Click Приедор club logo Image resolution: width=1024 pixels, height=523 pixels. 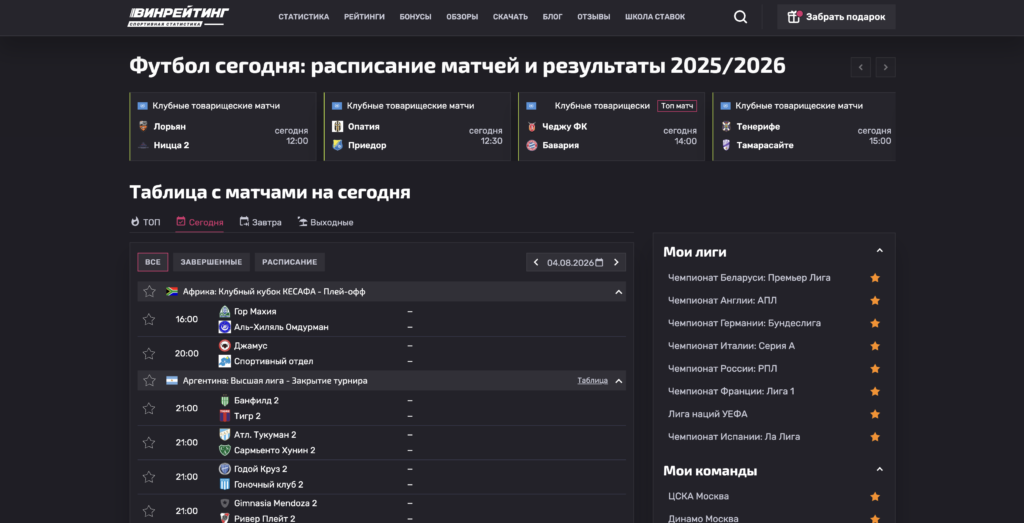[338, 146]
